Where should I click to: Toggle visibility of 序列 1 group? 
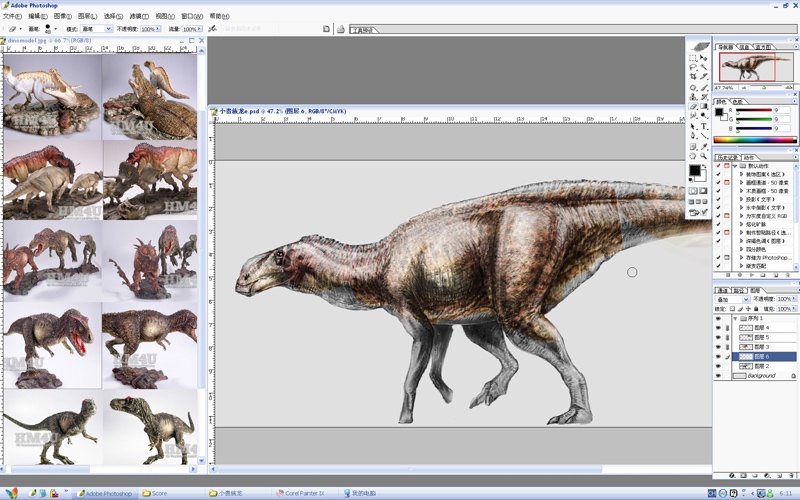pyautogui.click(x=718, y=318)
